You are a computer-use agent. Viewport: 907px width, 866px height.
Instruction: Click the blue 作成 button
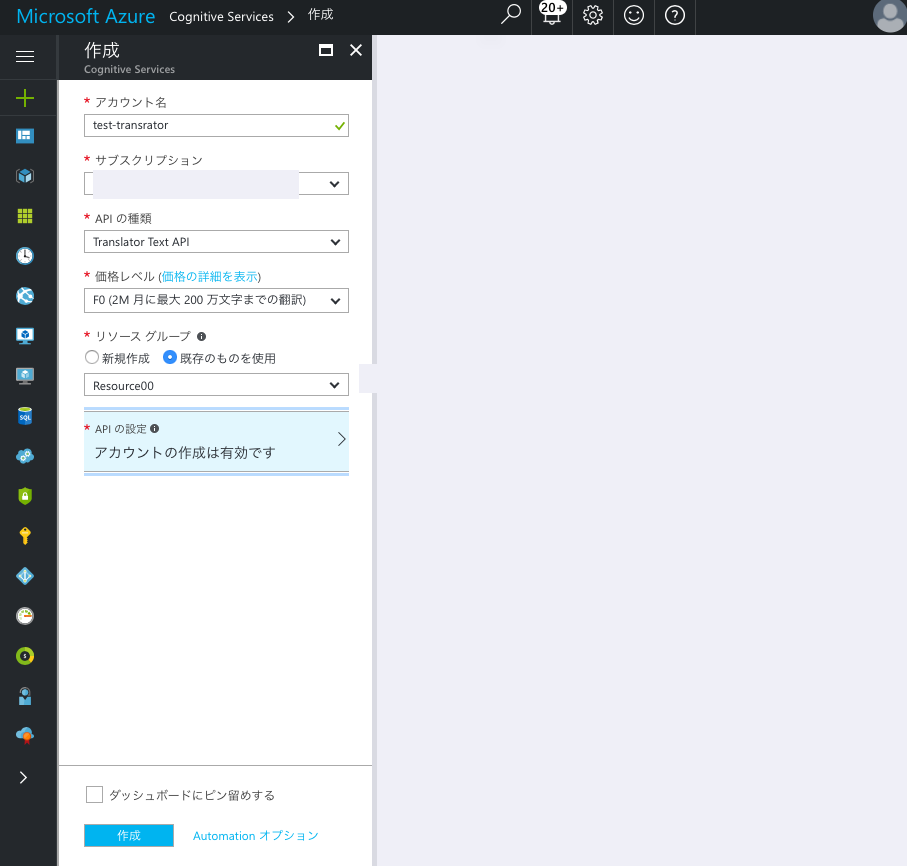click(129, 835)
